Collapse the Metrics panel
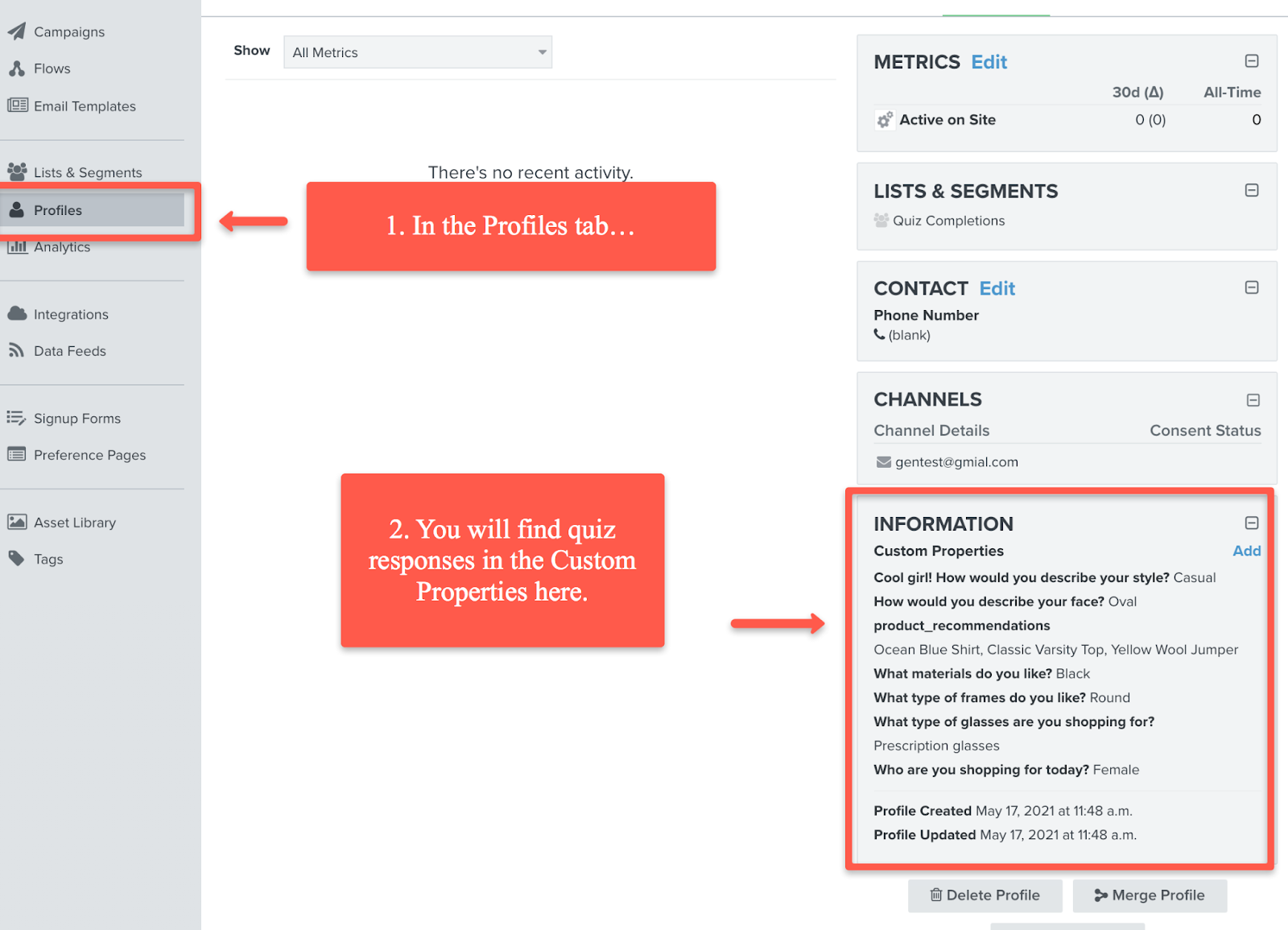Viewport: 1288px width, 930px height. [1252, 61]
